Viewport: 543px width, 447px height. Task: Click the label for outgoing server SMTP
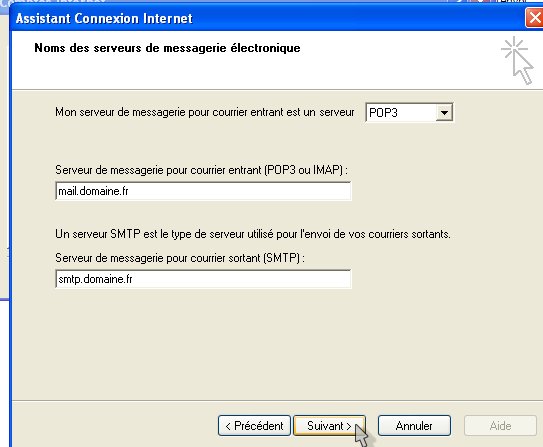(180, 258)
